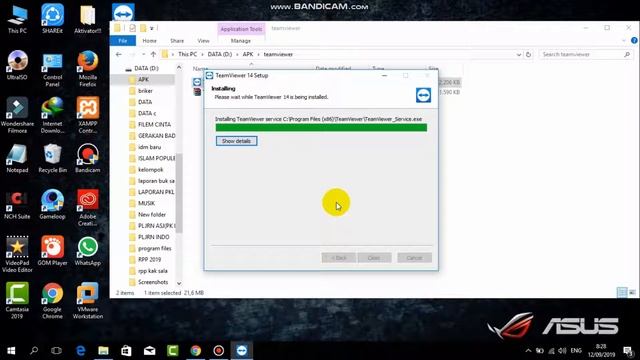This screenshot has width=640, height=360.
Task: Click the navigation pane scrollbar
Action: pos(179,192)
